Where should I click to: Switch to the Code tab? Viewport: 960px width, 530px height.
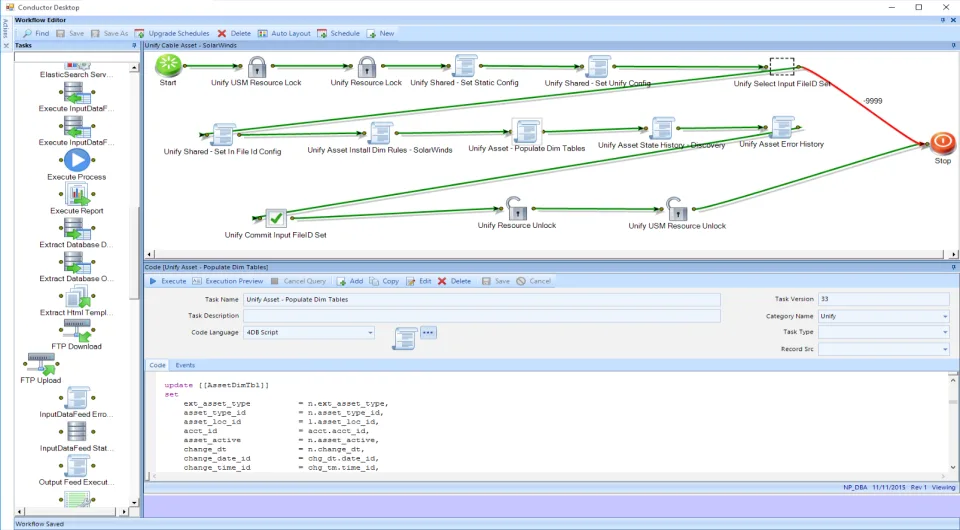(157, 365)
